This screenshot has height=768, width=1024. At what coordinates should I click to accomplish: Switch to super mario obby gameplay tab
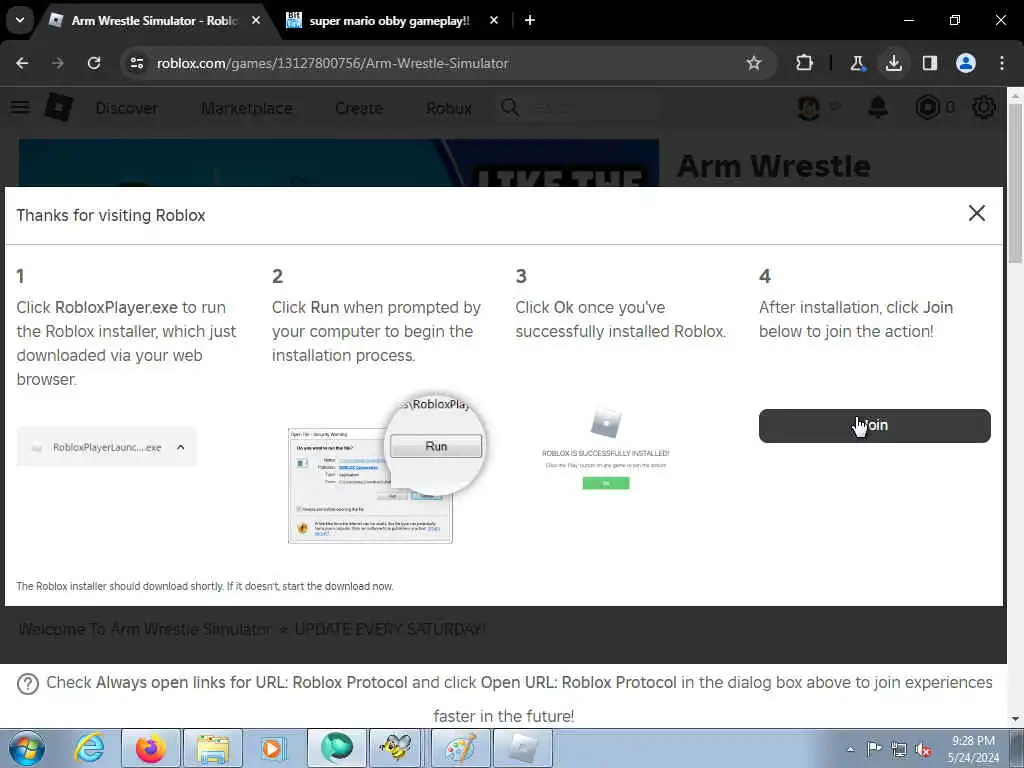[389, 21]
